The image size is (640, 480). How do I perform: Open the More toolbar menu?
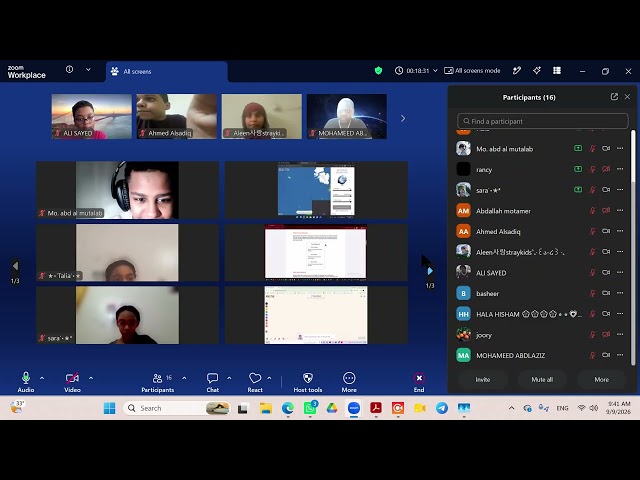(x=349, y=382)
